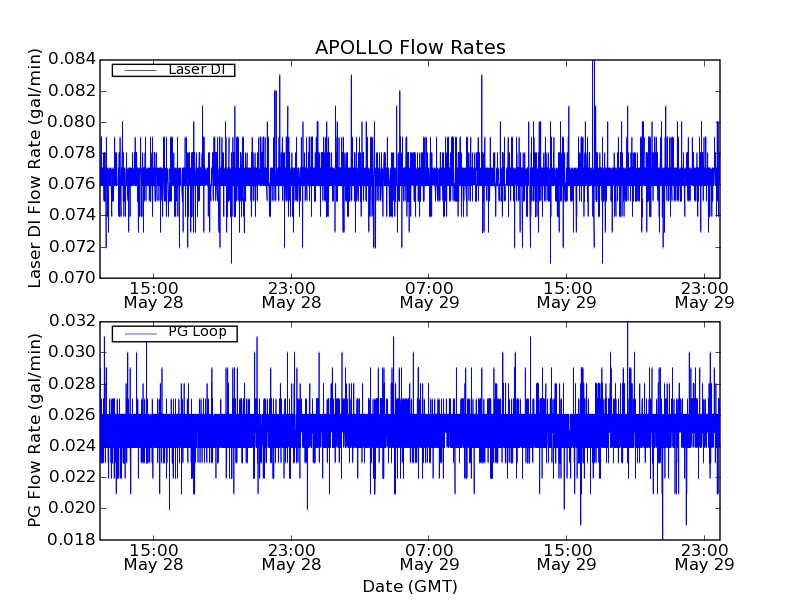
Task: Click the "Date (GMT)" x-axis label
Action: pos(410,586)
